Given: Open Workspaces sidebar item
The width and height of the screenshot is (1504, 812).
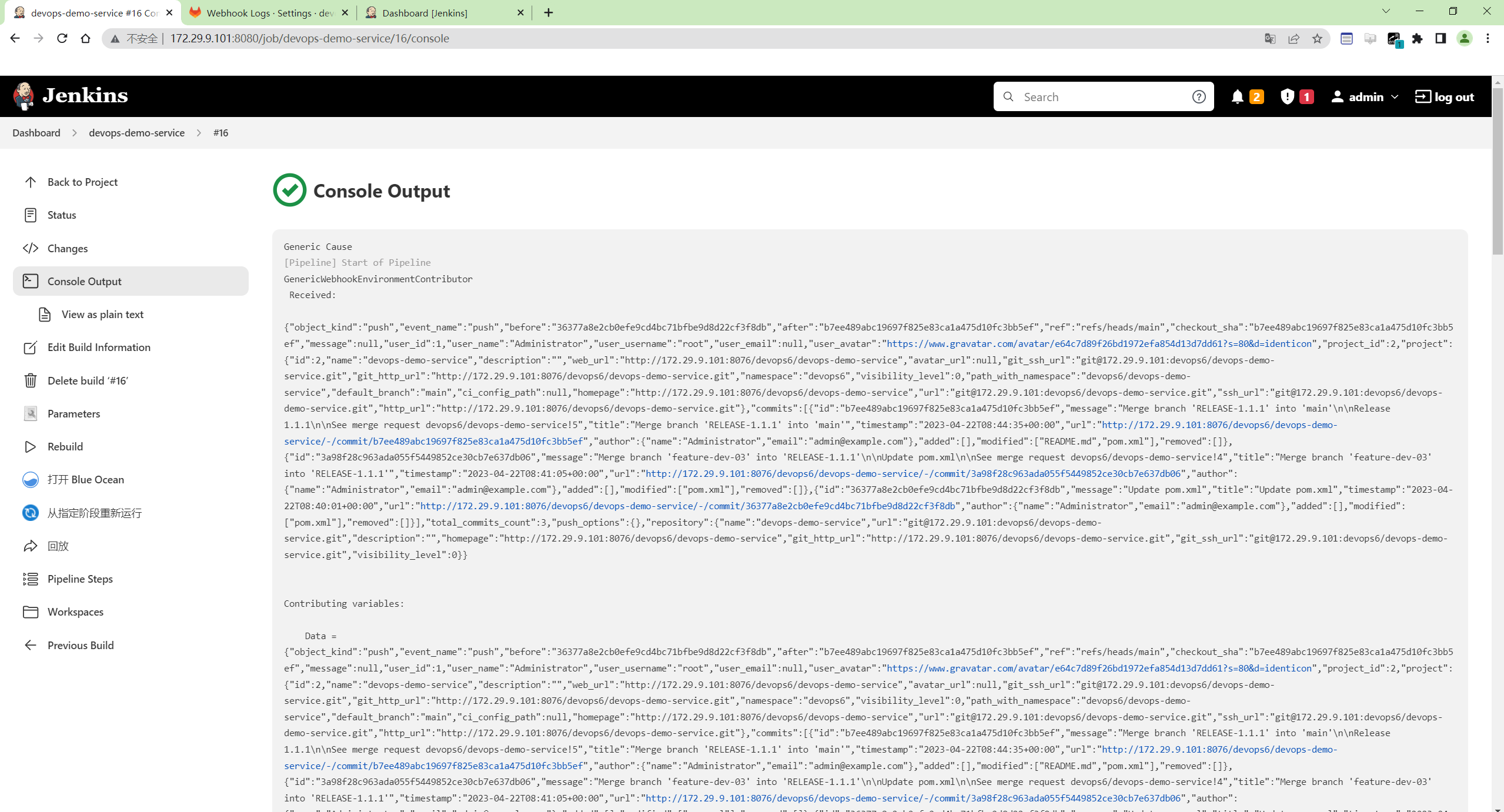Looking at the screenshot, I should coord(131,612).
